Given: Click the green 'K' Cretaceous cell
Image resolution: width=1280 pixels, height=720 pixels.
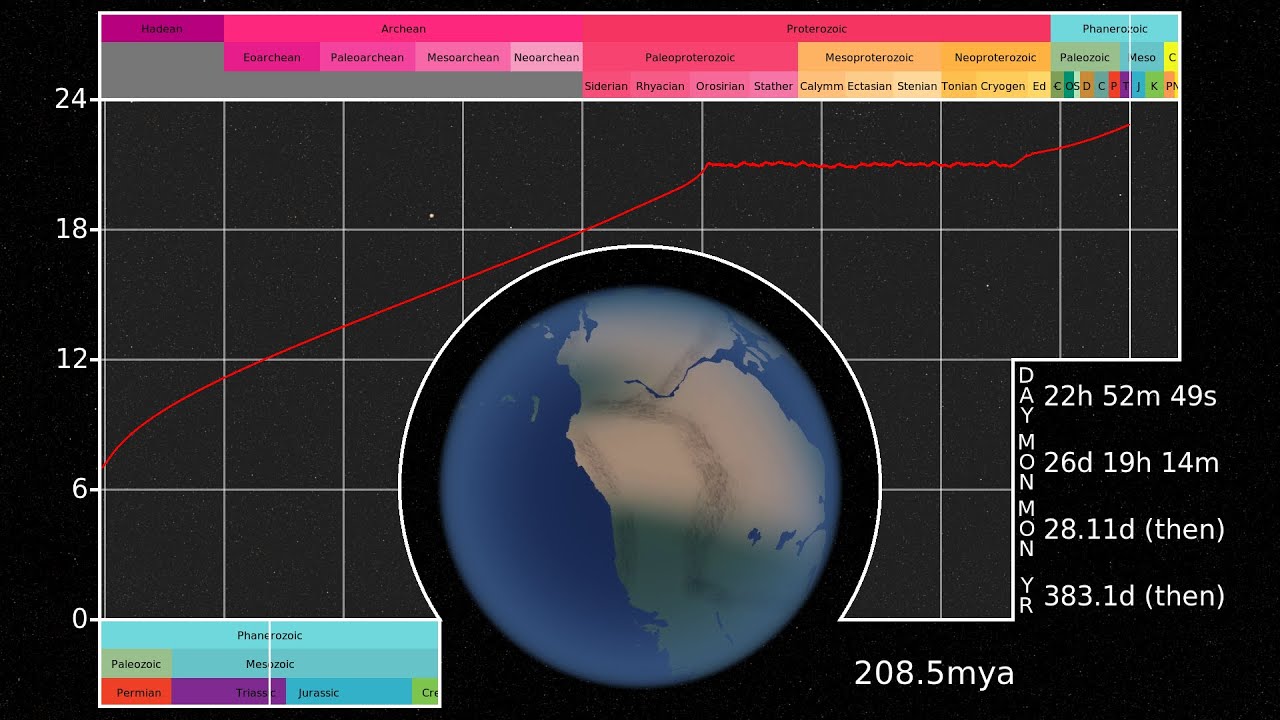Looking at the screenshot, I should point(1155,86).
